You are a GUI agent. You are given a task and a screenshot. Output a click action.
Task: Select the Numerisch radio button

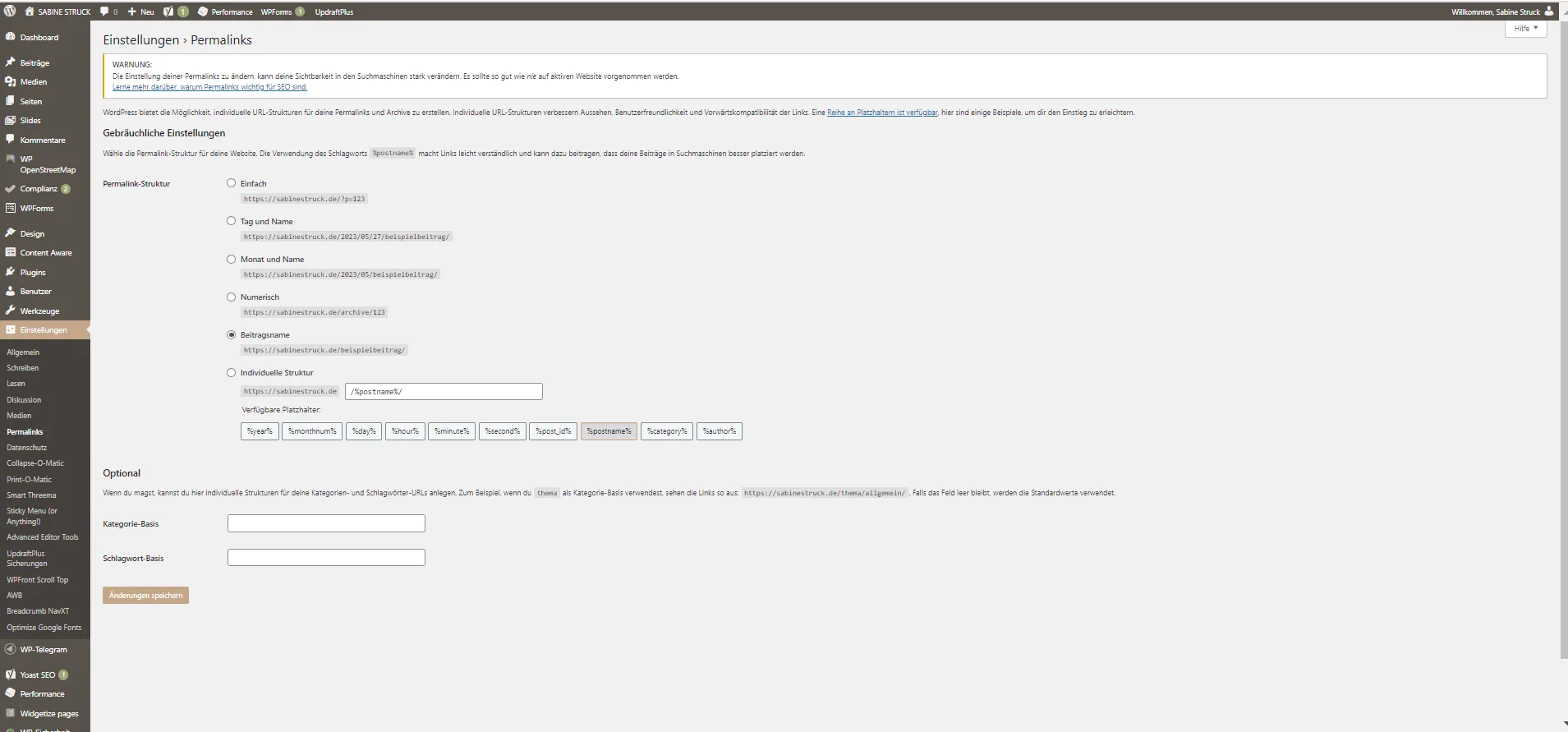point(231,297)
